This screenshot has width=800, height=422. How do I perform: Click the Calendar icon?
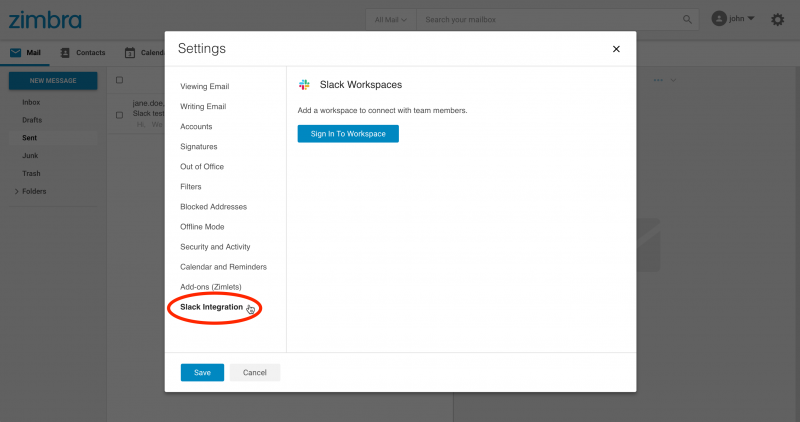[130, 53]
